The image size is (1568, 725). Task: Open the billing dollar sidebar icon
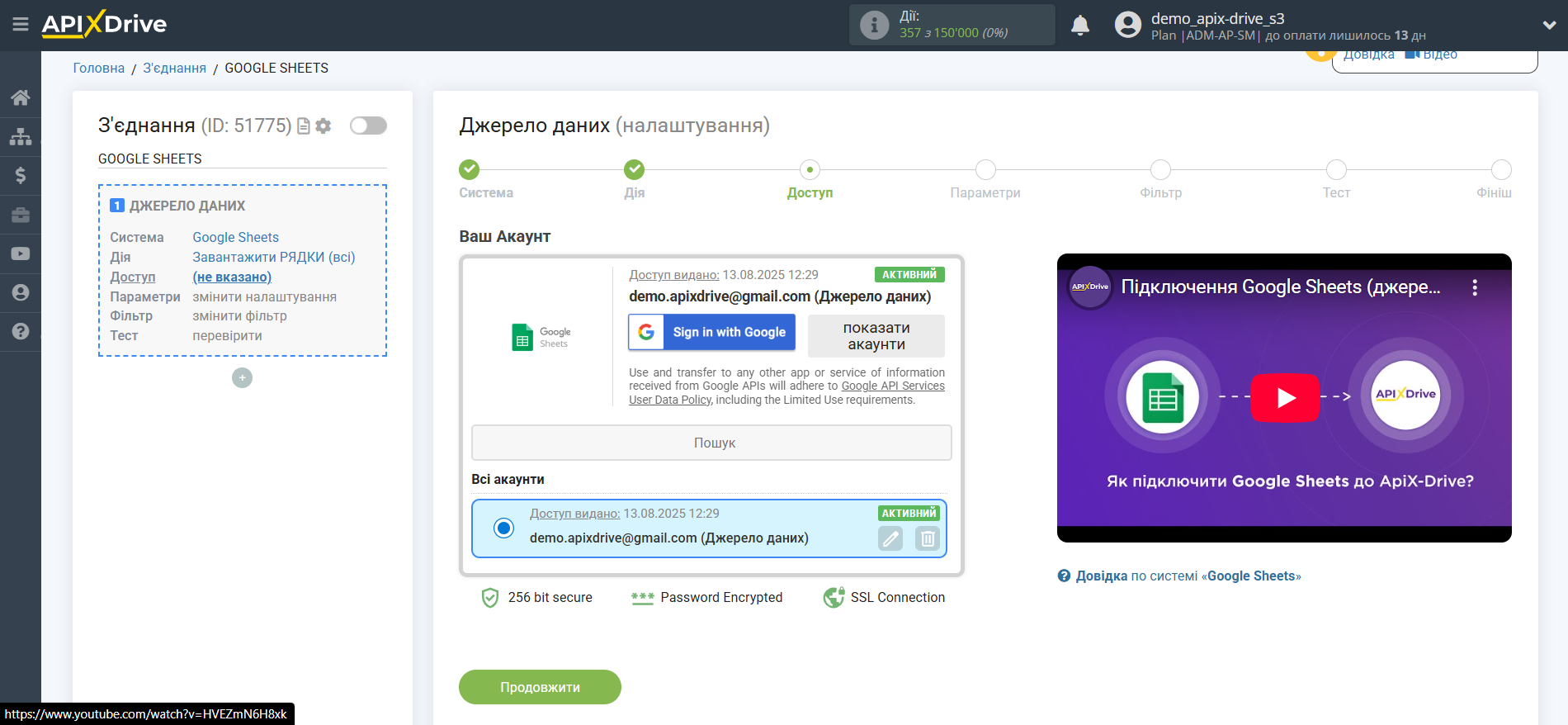click(21, 175)
